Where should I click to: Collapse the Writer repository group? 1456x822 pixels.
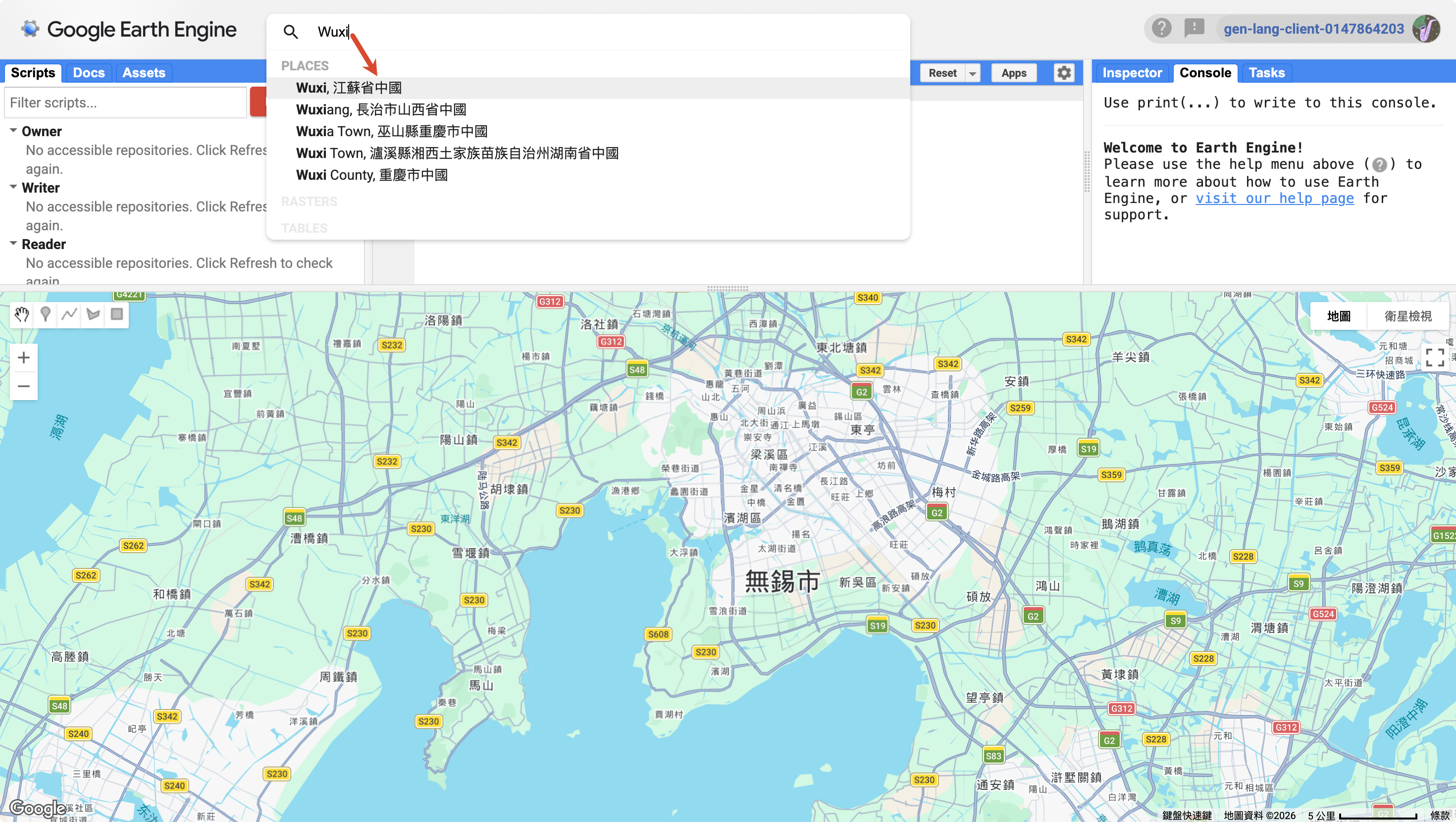click(x=13, y=187)
